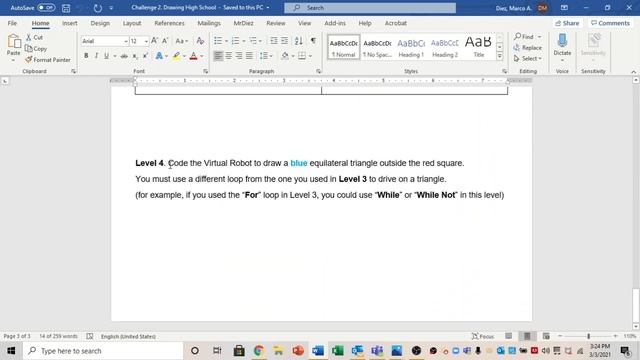The image size is (640, 360).
Task: Toggle italic formatting
Action: [96, 56]
